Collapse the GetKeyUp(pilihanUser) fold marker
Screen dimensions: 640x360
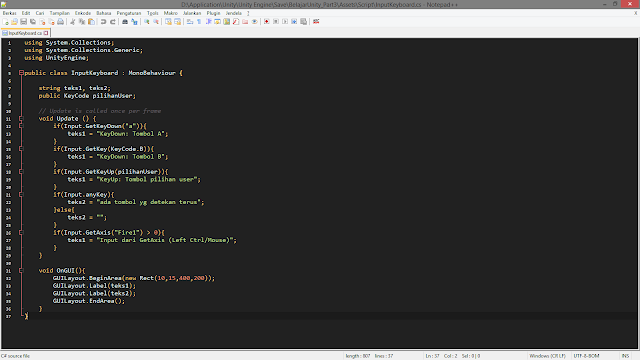(x=21, y=172)
